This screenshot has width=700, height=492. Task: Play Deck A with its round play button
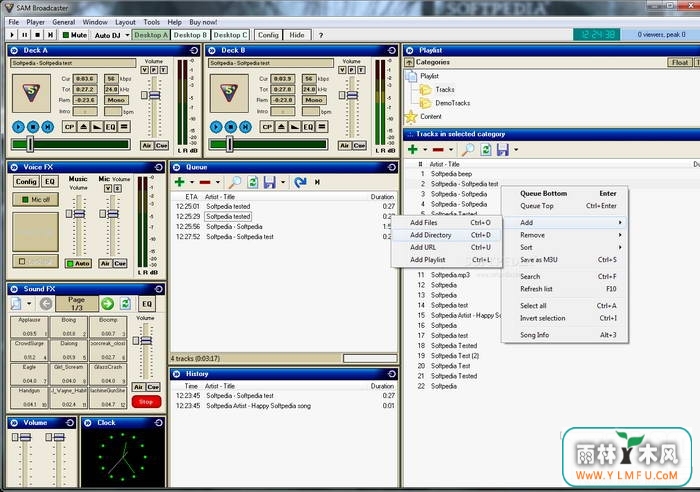(x=18, y=127)
